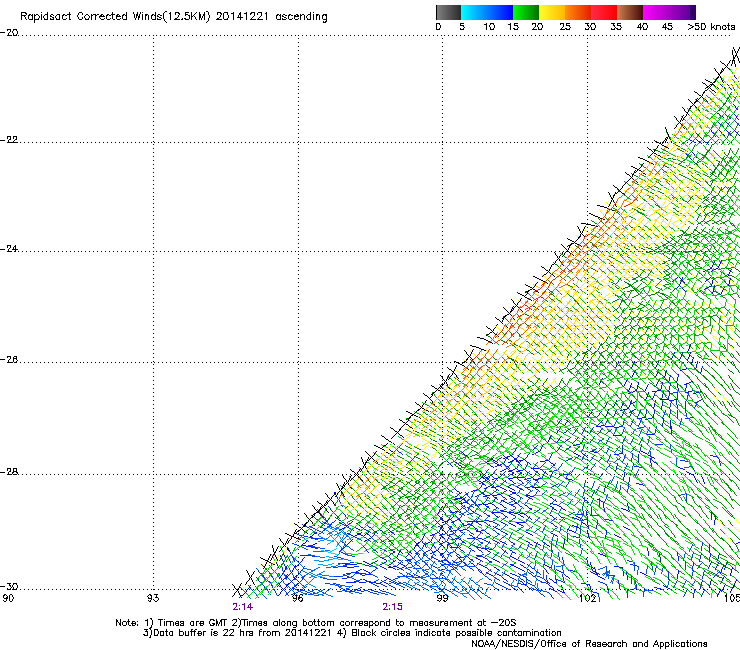Click the green 15-20 knots legend segment
Viewport: 740px width, 650px height.
(x=526, y=12)
